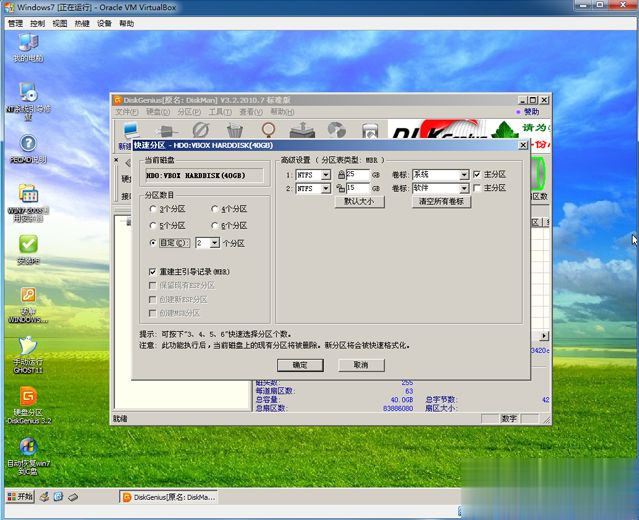Click the Default Size button
This screenshot has height=520, width=639.
click(x=359, y=201)
